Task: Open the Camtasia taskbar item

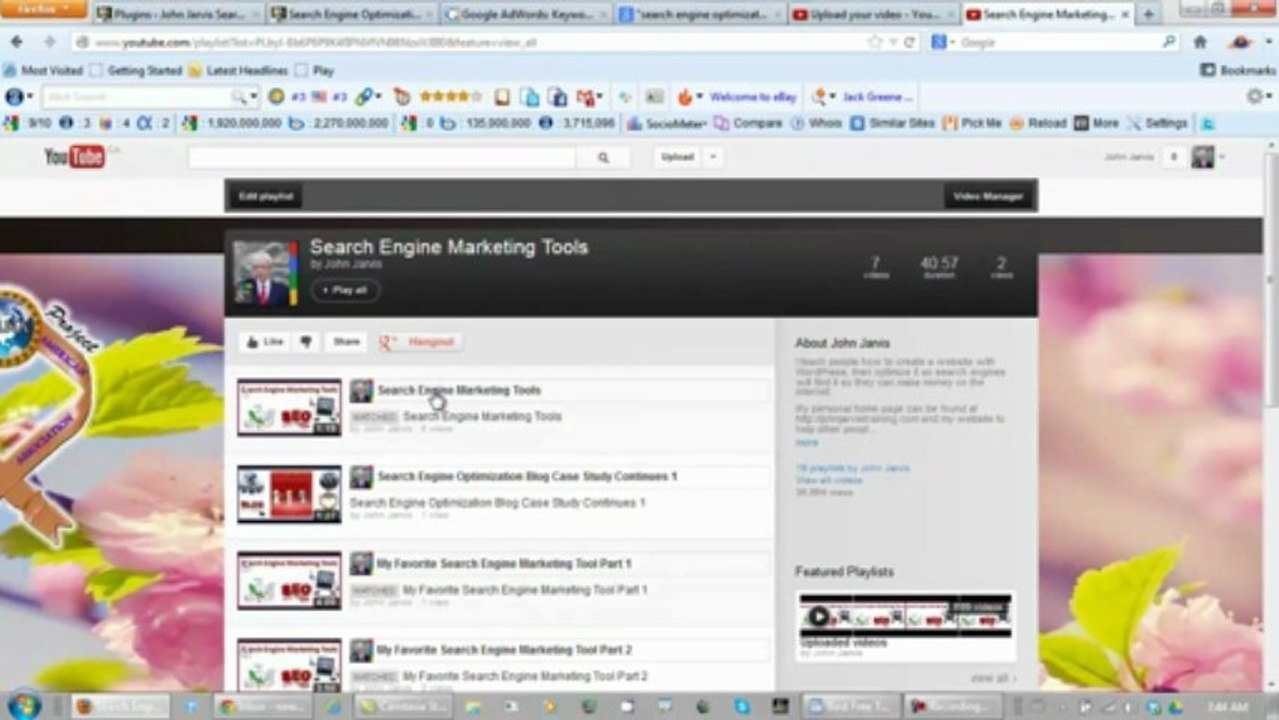Action: click(402, 706)
